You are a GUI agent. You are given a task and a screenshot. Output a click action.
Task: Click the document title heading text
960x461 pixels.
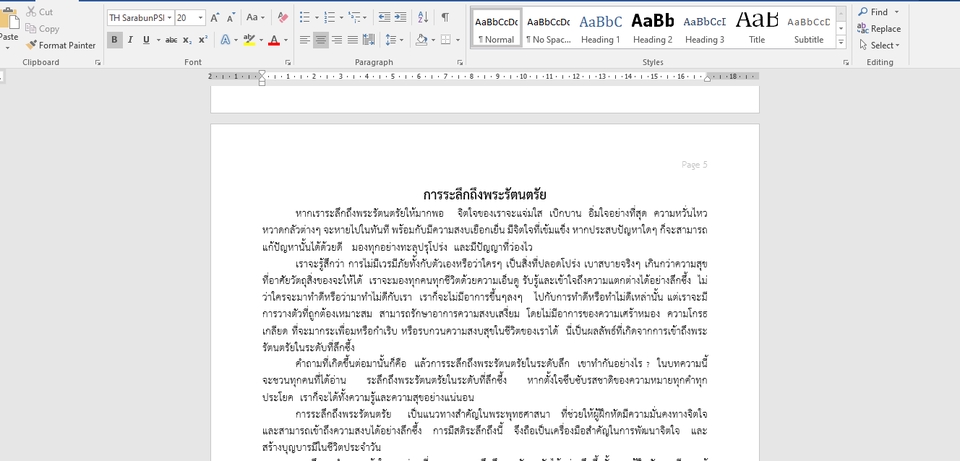(484, 193)
